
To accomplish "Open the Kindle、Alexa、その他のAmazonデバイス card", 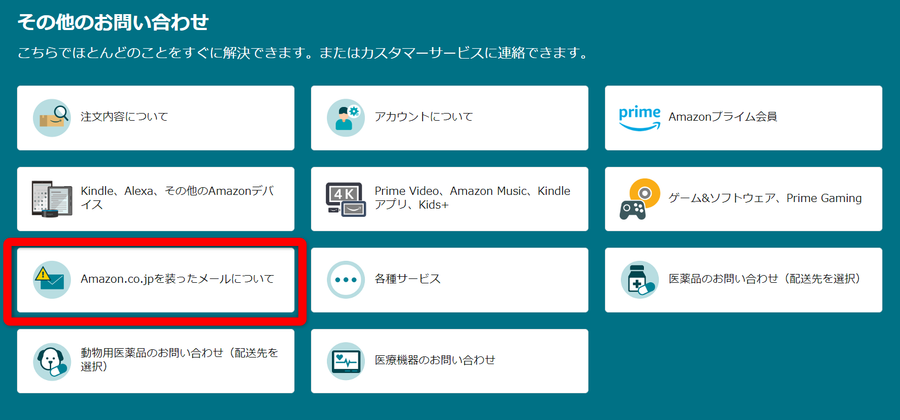I will (156, 199).
